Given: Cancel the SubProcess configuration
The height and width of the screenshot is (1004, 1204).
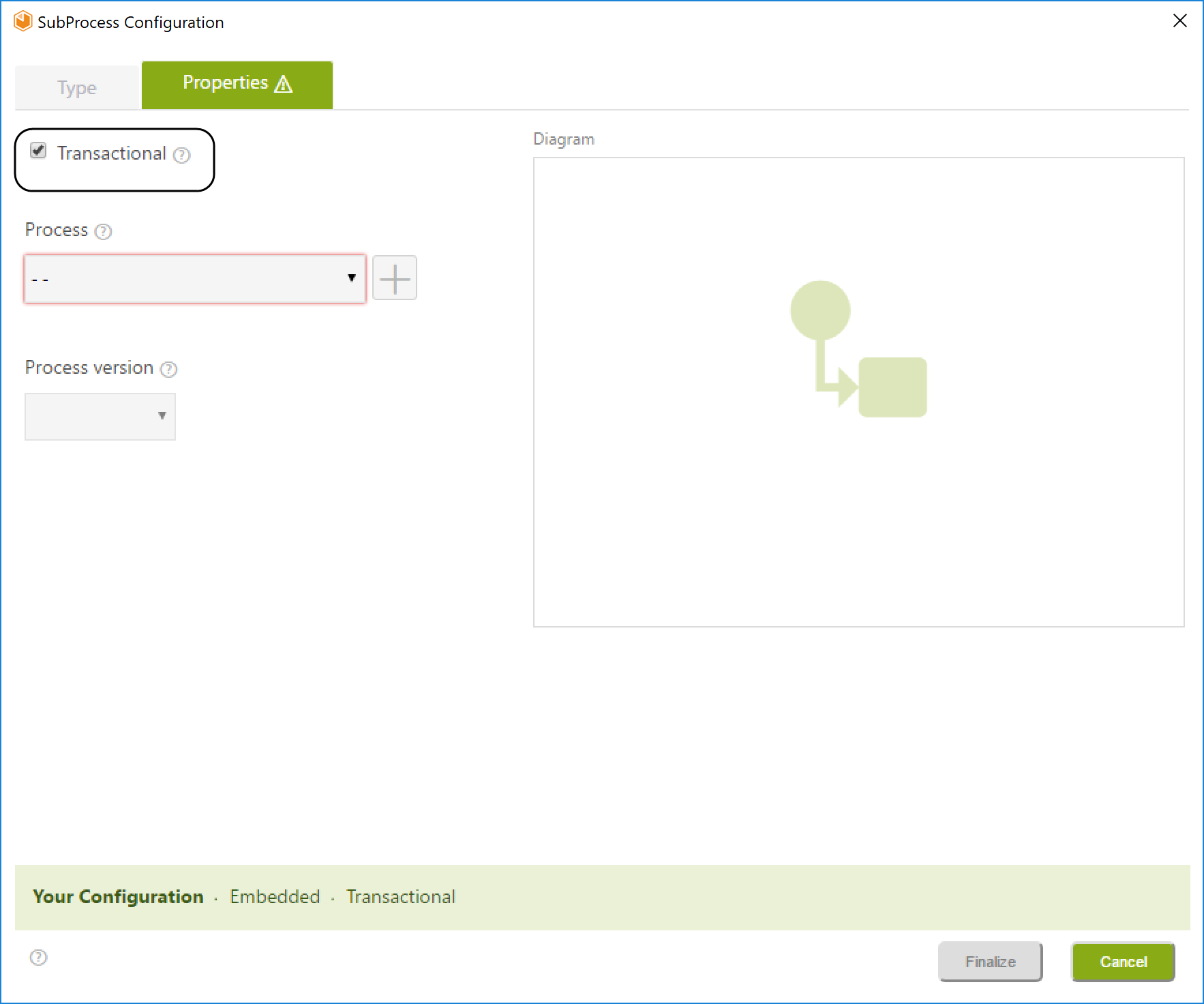Looking at the screenshot, I should click(1123, 962).
